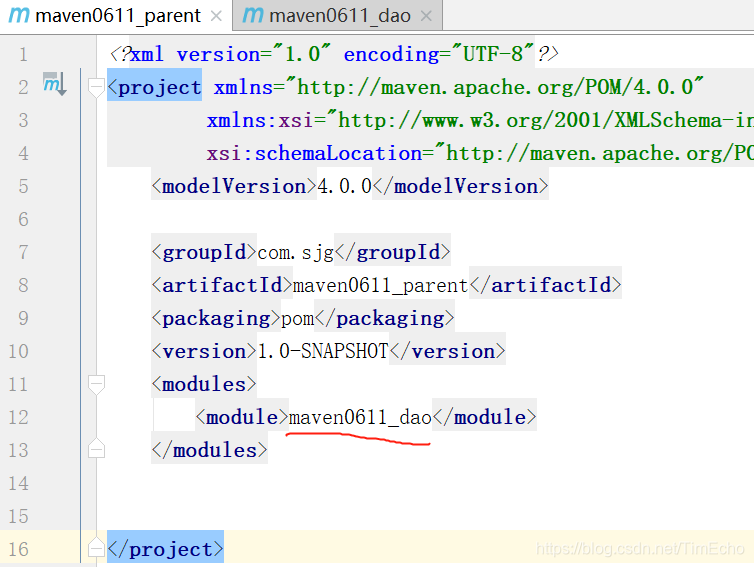Click the opening modules tag on line 11

tap(204, 385)
